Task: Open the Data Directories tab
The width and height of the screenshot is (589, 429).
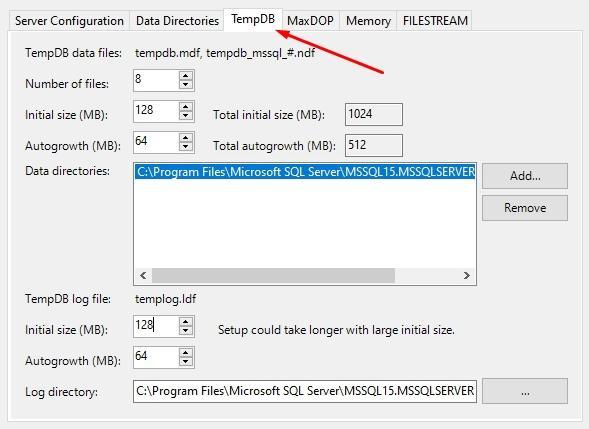Action: click(177, 21)
